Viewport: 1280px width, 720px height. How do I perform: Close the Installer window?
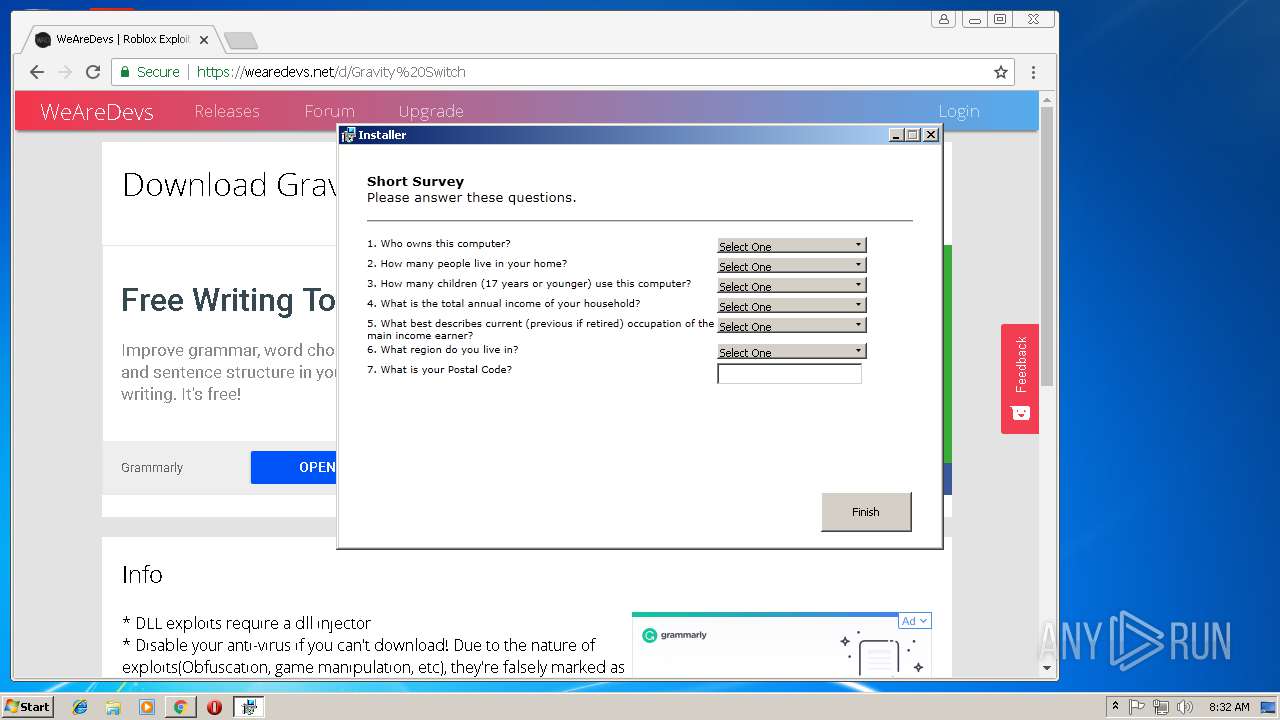[930, 135]
